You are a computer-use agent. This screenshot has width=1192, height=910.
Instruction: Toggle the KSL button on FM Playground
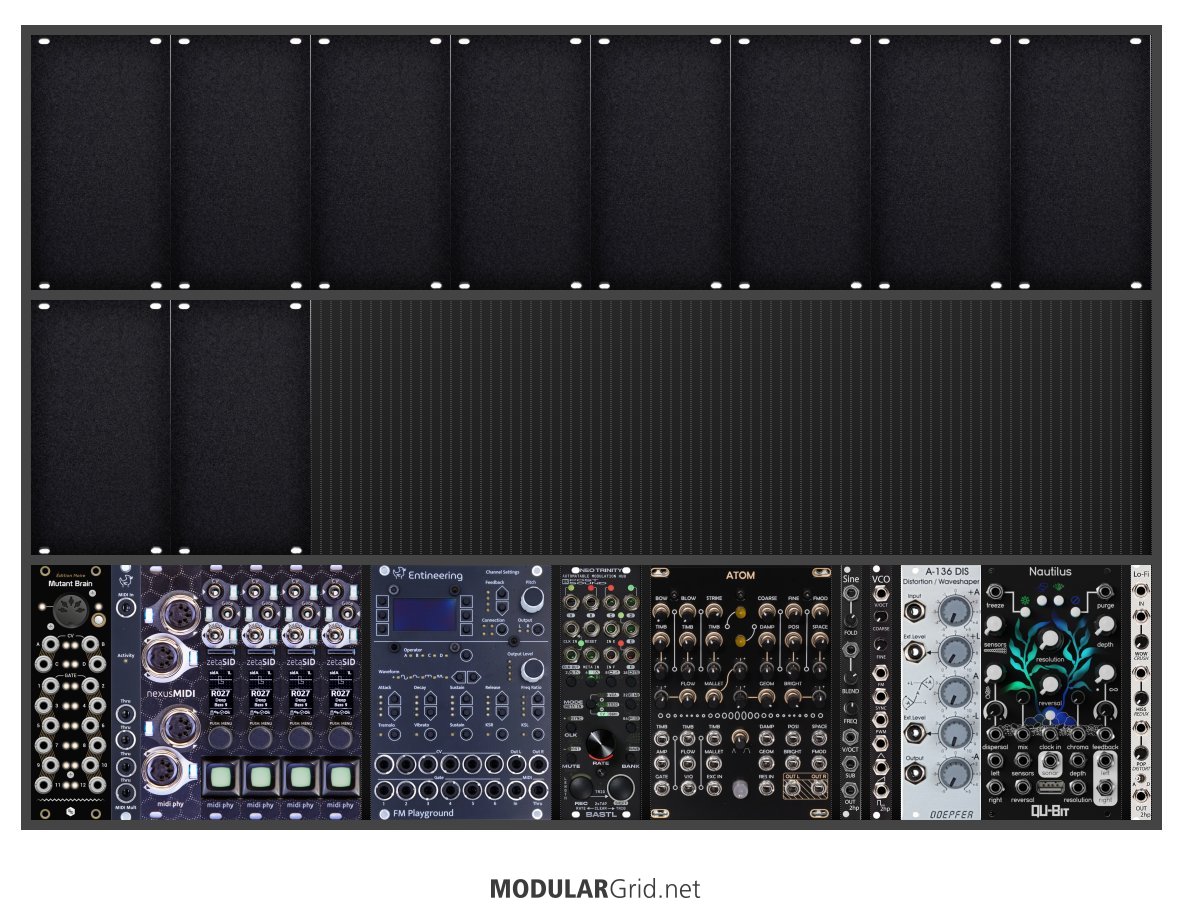pyautogui.click(x=537, y=734)
